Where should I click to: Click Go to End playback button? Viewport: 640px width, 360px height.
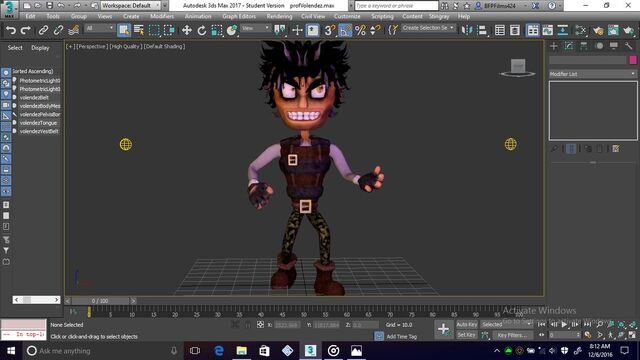587,324
